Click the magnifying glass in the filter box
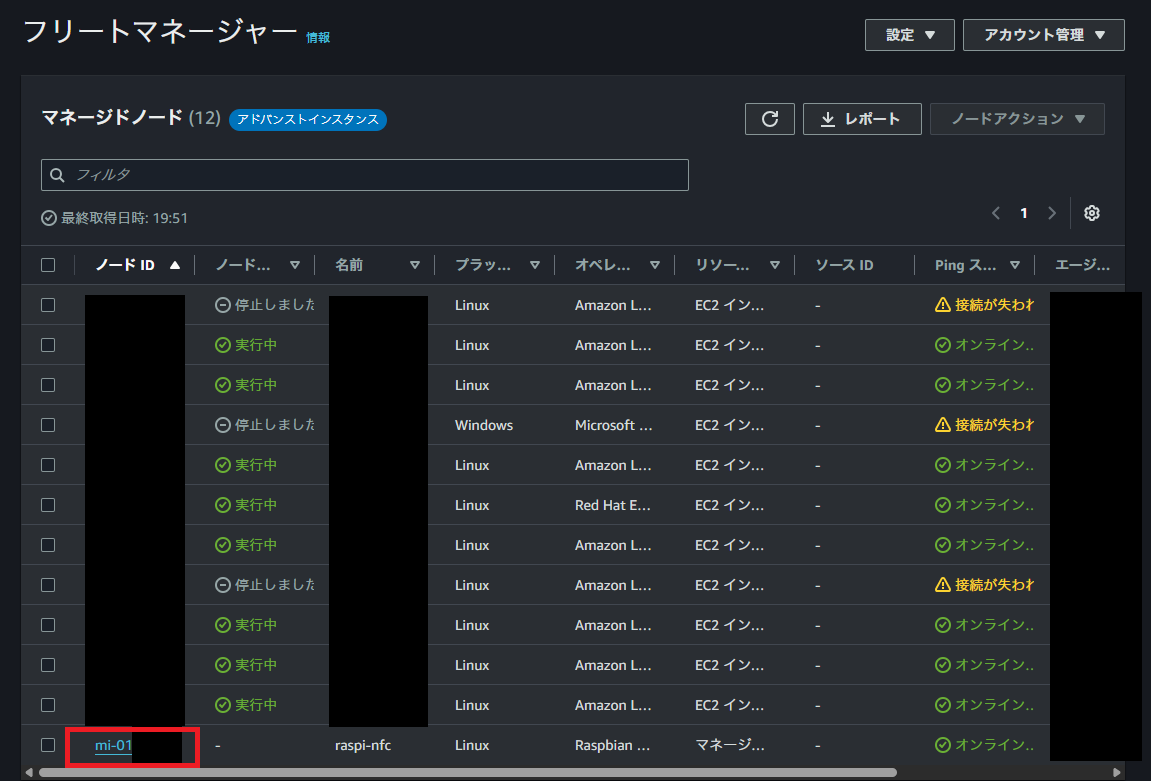The height and width of the screenshot is (781, 1151). coord(57,174)
